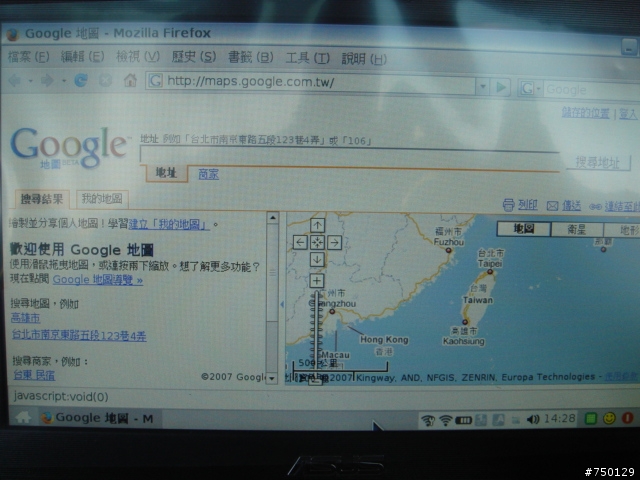This screenshot has height=480, width=640.
Task: Click the Firefox forward arrow button
Action: (47, 80)
